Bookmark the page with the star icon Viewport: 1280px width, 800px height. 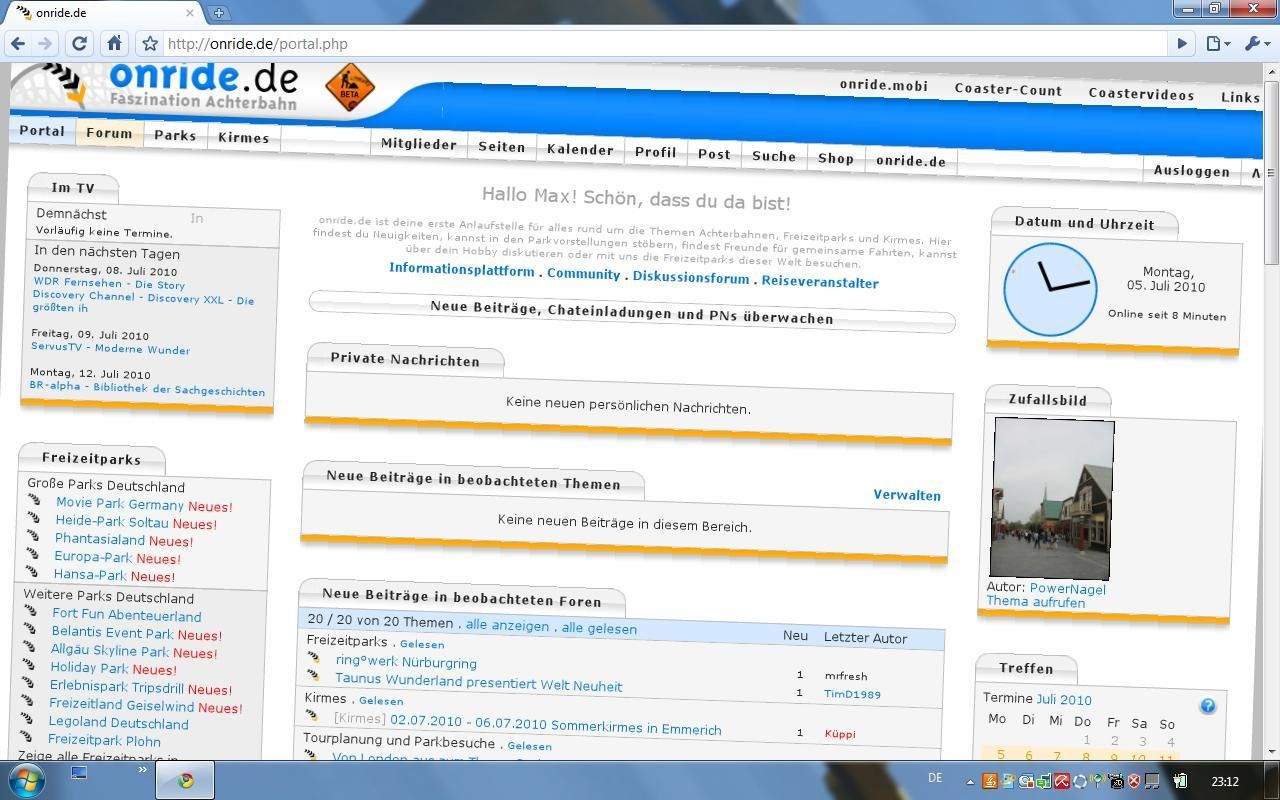tap(150, 44)
